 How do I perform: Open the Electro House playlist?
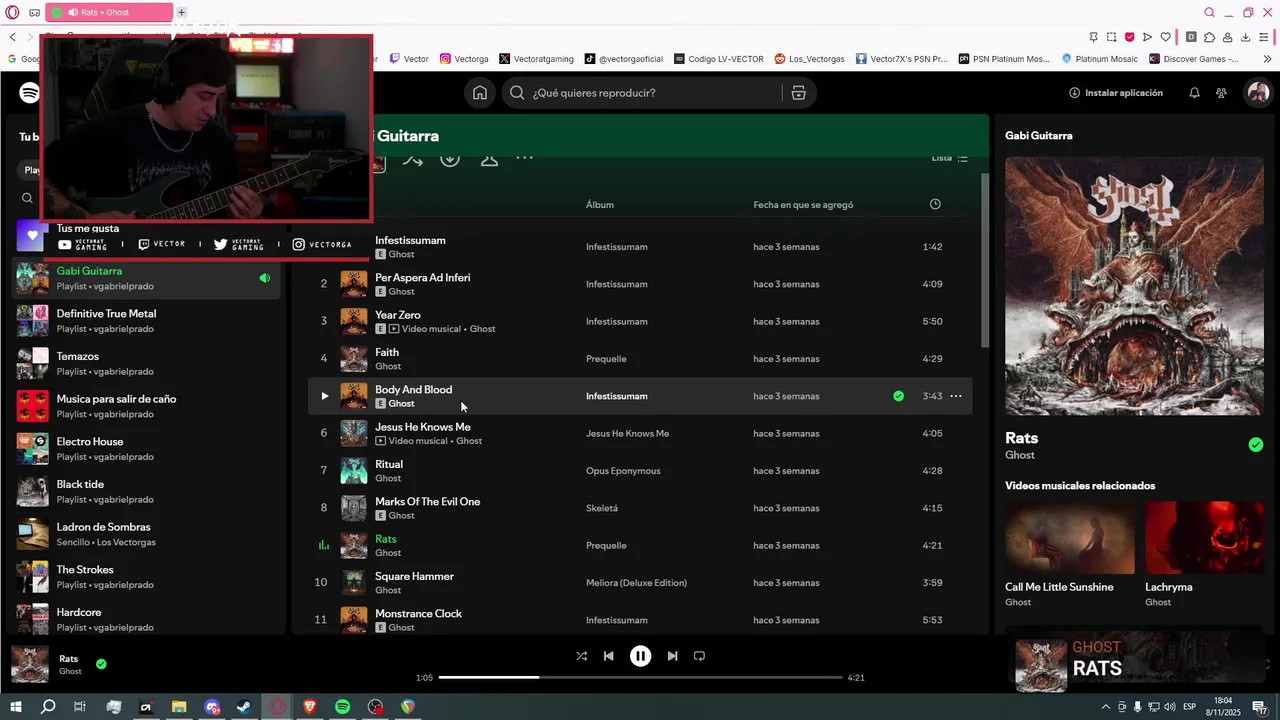(146, 449)
